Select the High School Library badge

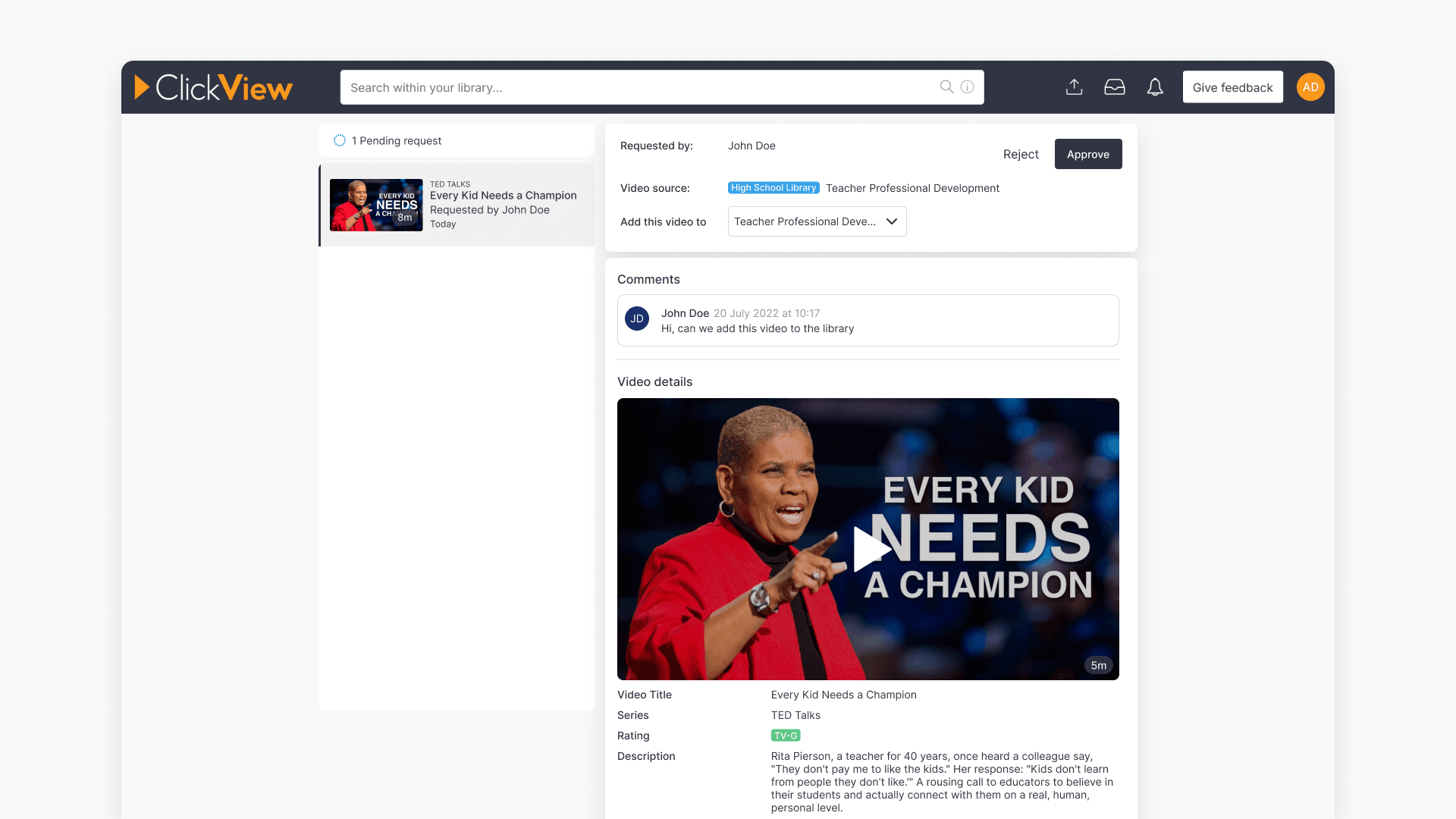point(773,187)
